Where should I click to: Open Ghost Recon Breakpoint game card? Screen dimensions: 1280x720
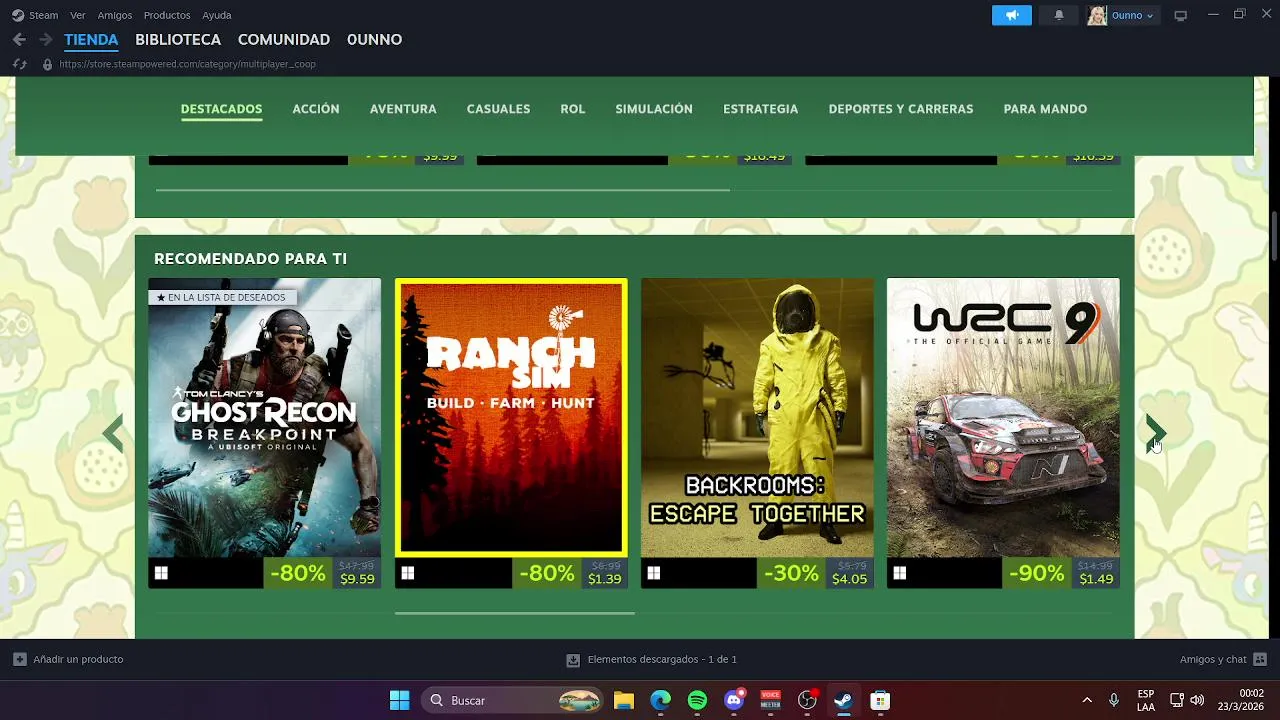(264, 433)
